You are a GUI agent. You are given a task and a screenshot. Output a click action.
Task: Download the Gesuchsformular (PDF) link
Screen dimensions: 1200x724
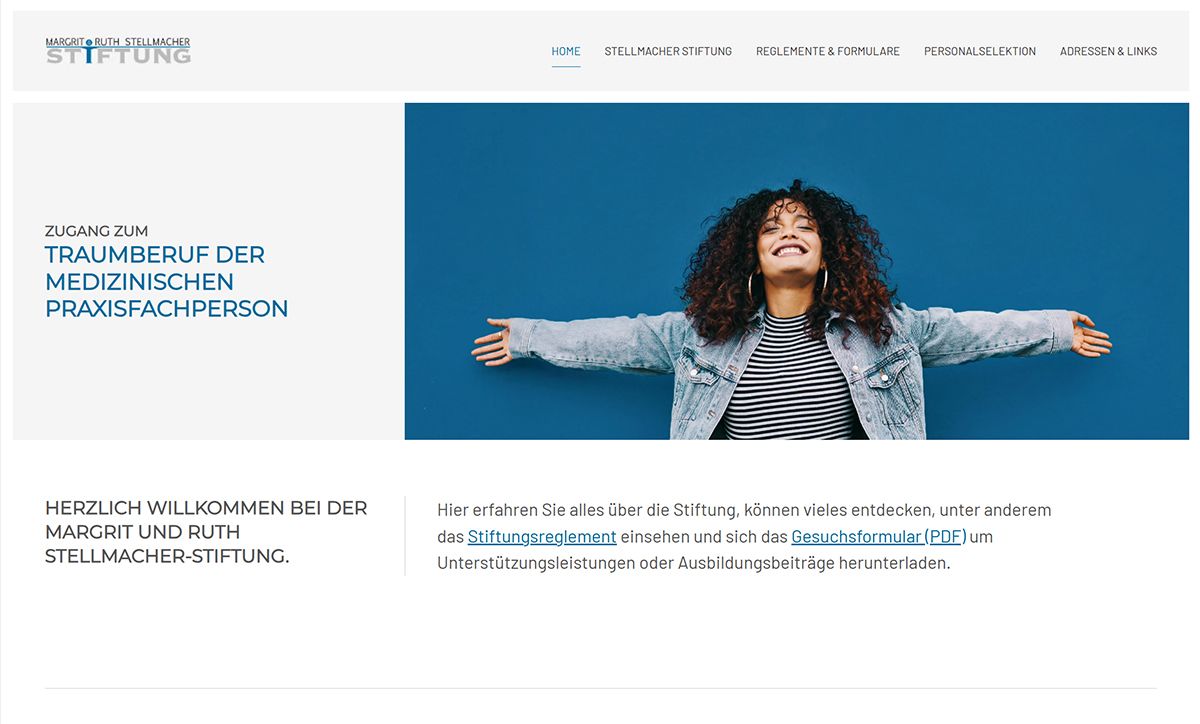coord(879,536)
